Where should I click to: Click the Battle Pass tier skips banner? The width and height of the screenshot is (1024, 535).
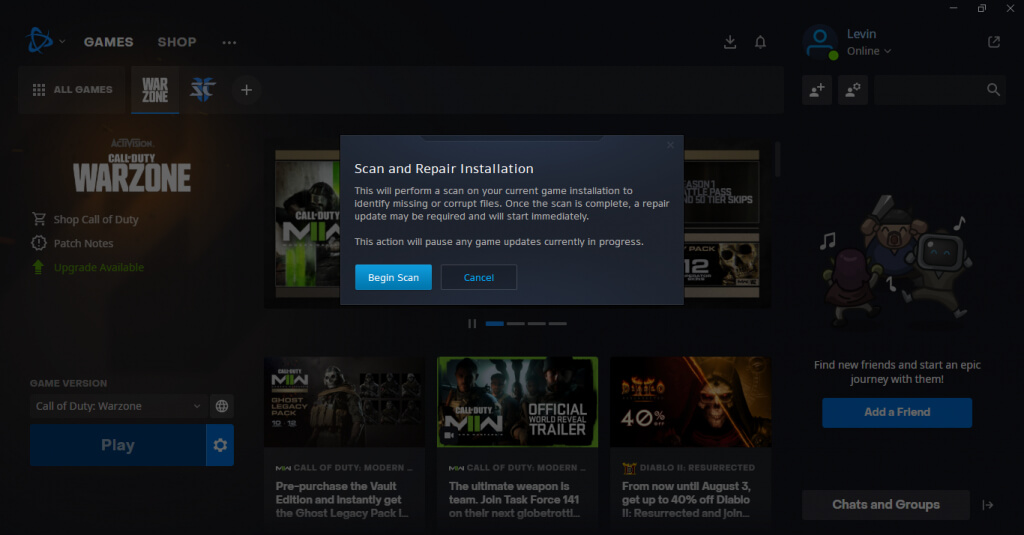coord(722,191)
